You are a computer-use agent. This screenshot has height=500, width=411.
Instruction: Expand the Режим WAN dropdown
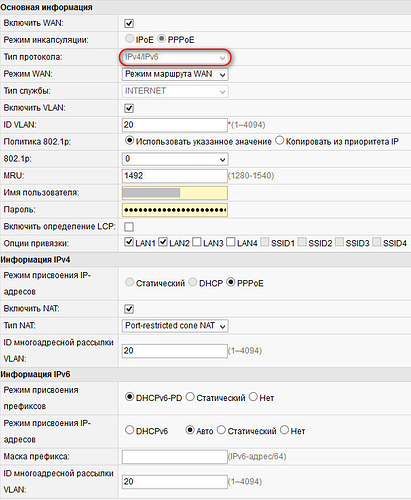tap(175, 74)
